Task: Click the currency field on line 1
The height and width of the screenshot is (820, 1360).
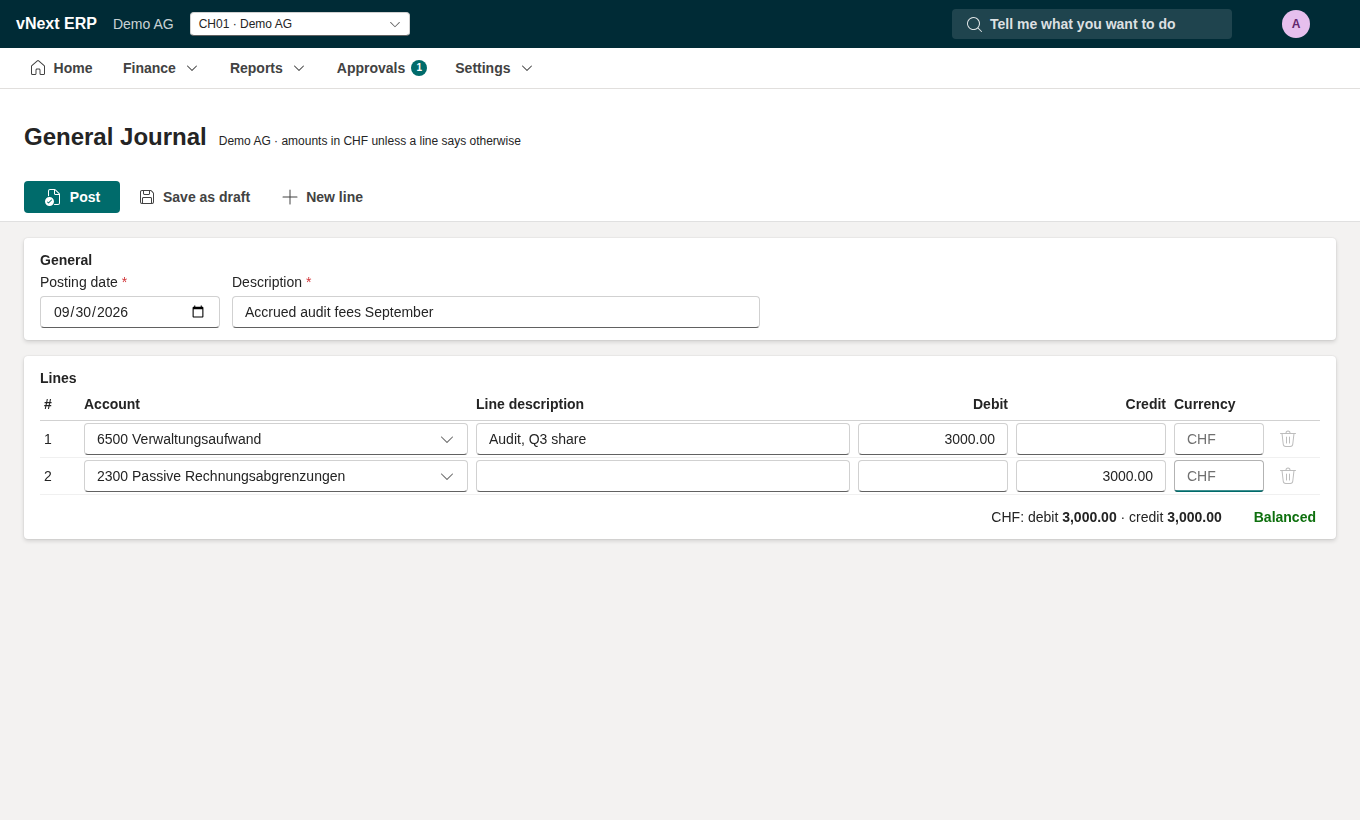Action: click(1219, 439)
